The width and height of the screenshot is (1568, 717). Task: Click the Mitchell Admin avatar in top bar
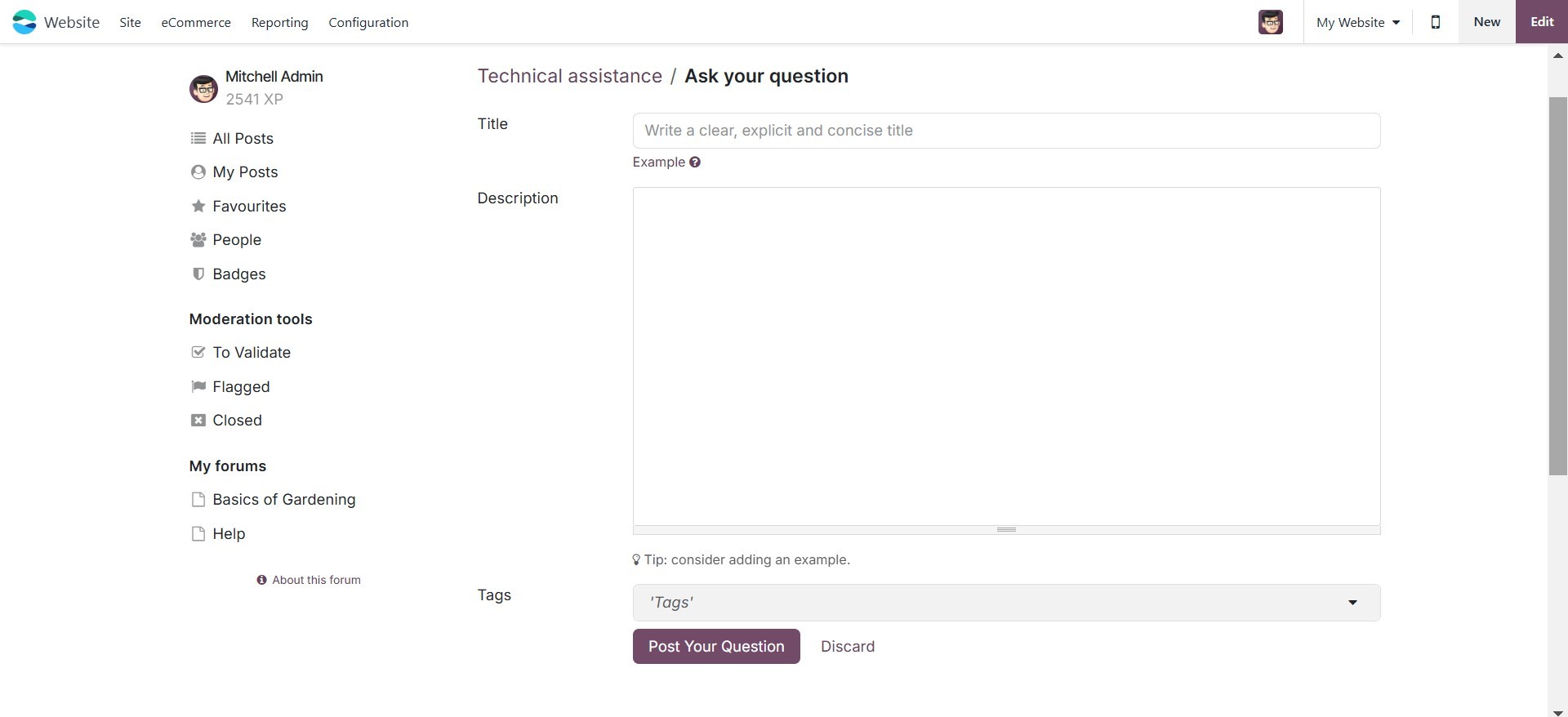coord(1270,22)
